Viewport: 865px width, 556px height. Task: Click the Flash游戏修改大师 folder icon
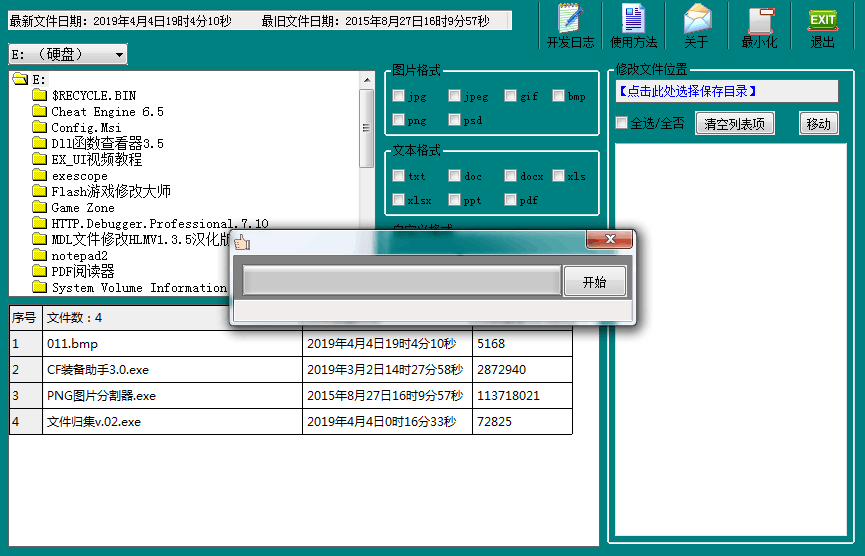39,191
